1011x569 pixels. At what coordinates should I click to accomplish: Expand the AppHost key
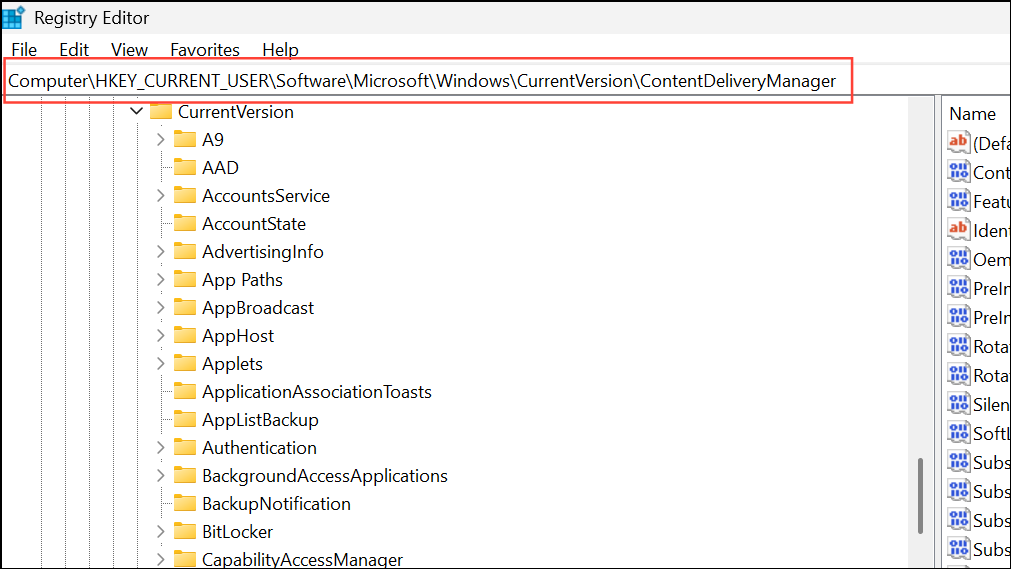click(x=161, y=335)
